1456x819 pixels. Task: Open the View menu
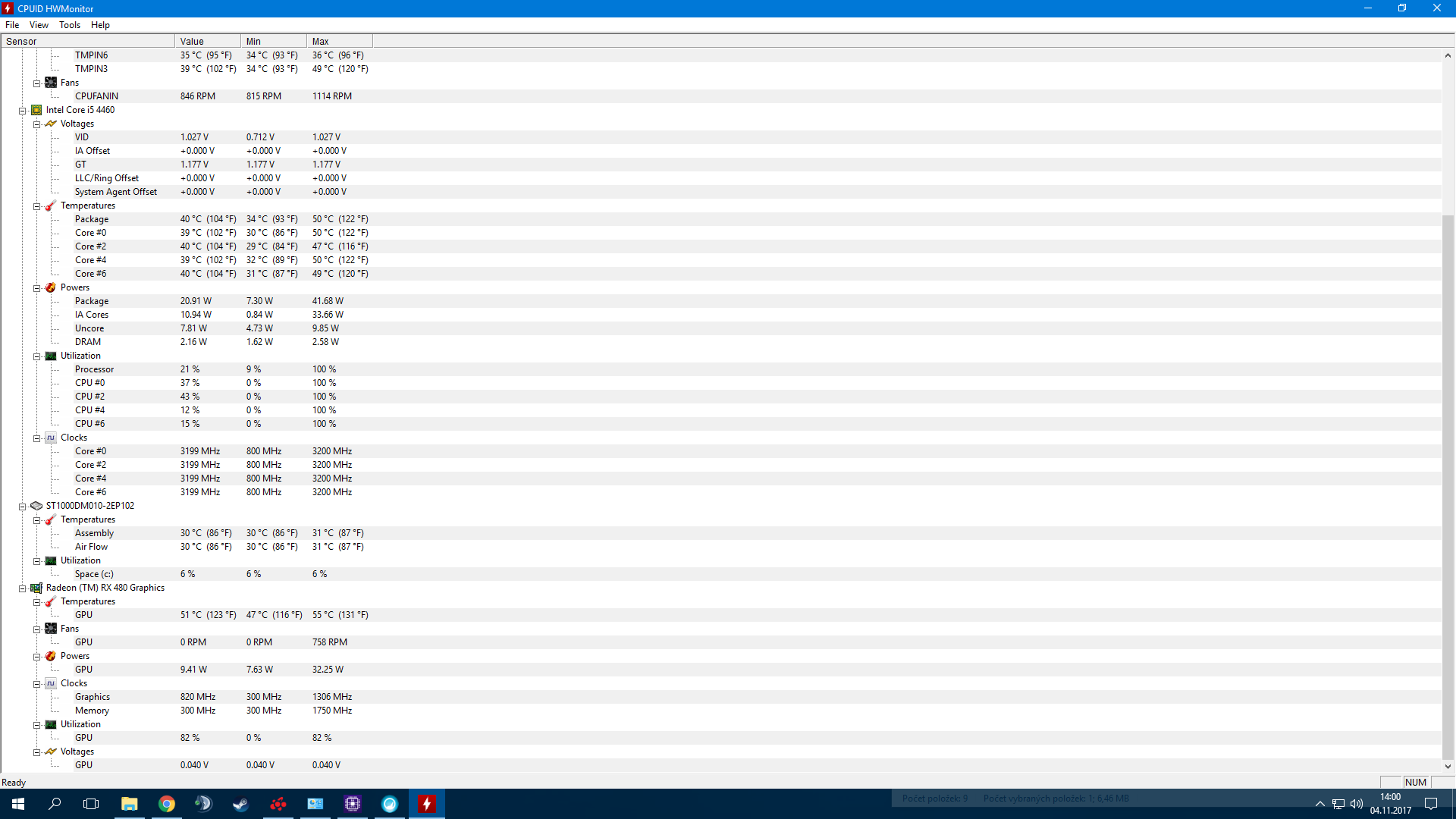pyautogui.click(x=39, y=25)
